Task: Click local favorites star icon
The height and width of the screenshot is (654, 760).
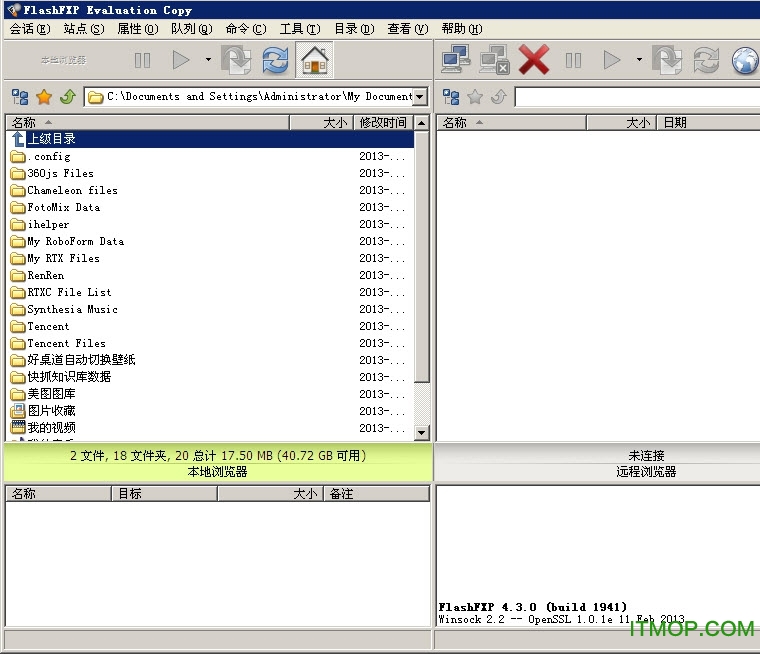Action: click(x=44, y=97)
